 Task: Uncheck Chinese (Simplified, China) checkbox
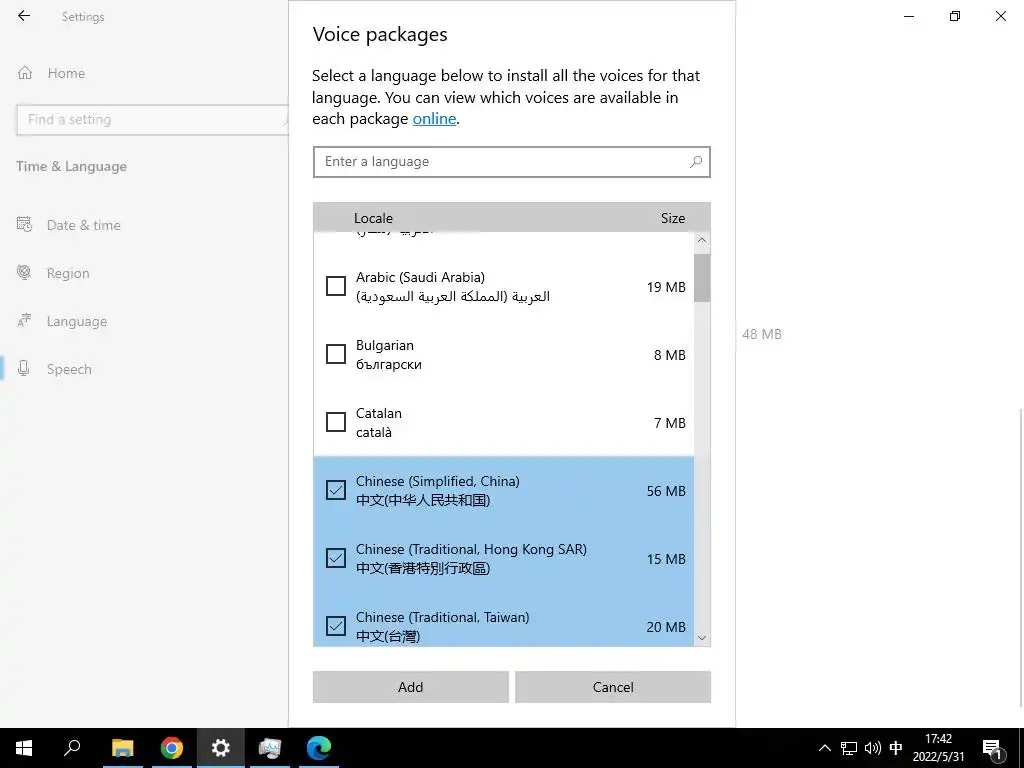336,490
